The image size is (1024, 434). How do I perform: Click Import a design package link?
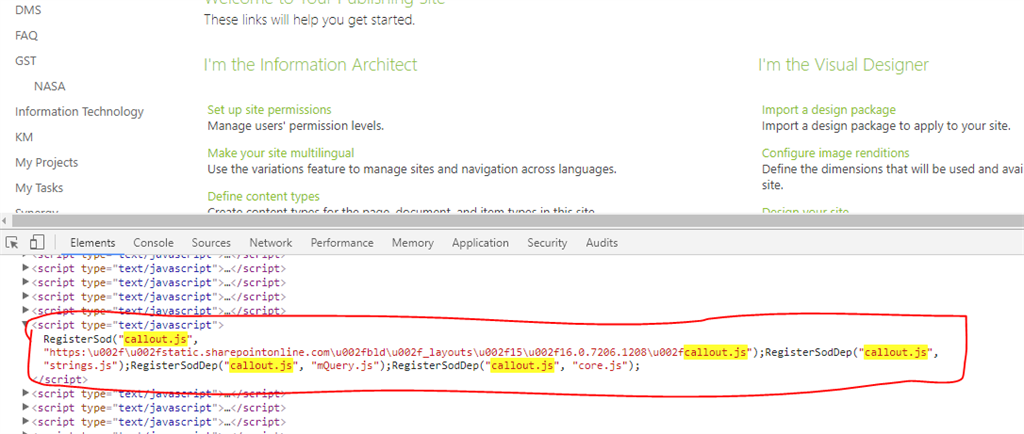tap(829, 110)
